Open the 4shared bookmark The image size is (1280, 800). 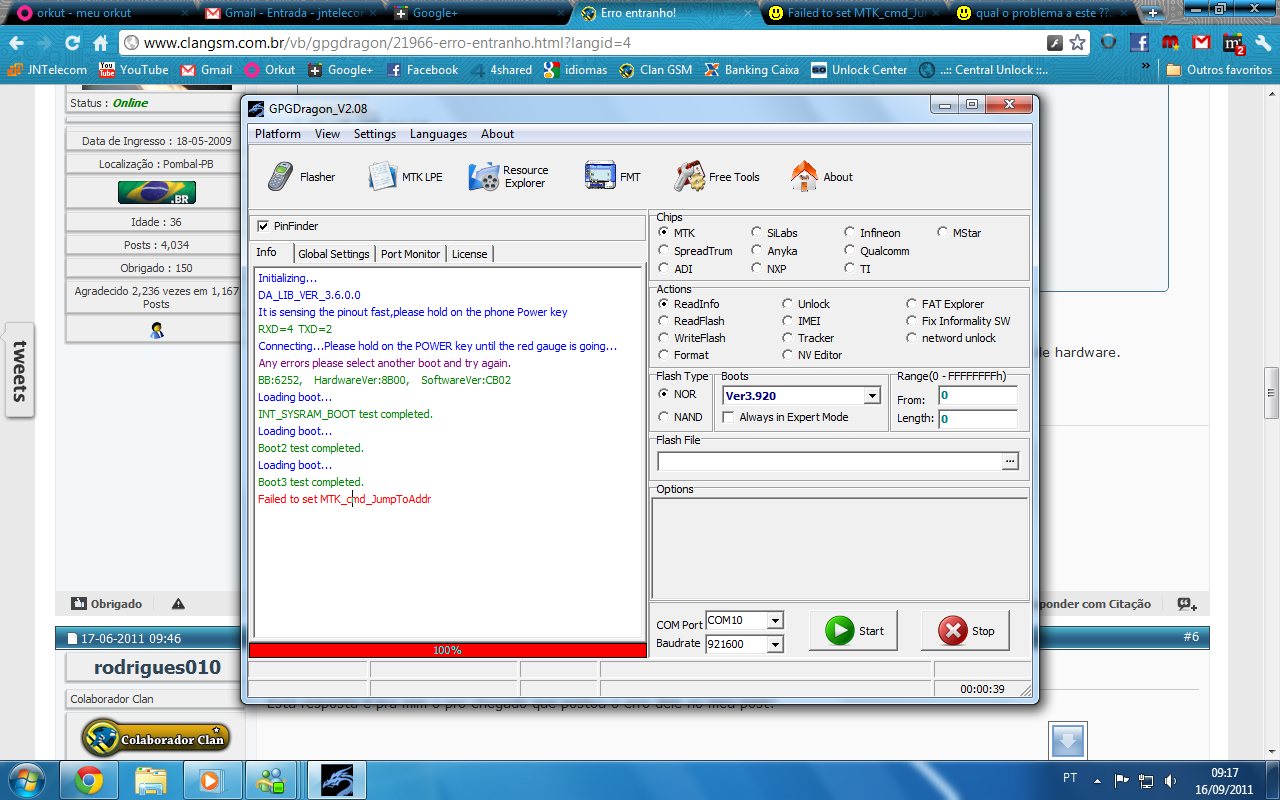(x=501, y=70)
